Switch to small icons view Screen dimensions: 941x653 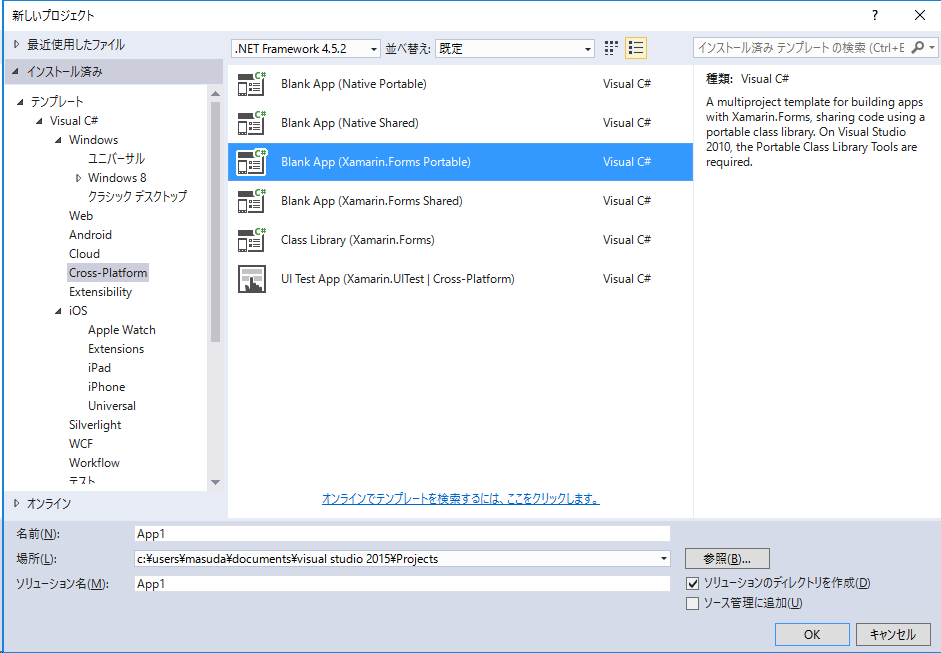pos(612,48)
